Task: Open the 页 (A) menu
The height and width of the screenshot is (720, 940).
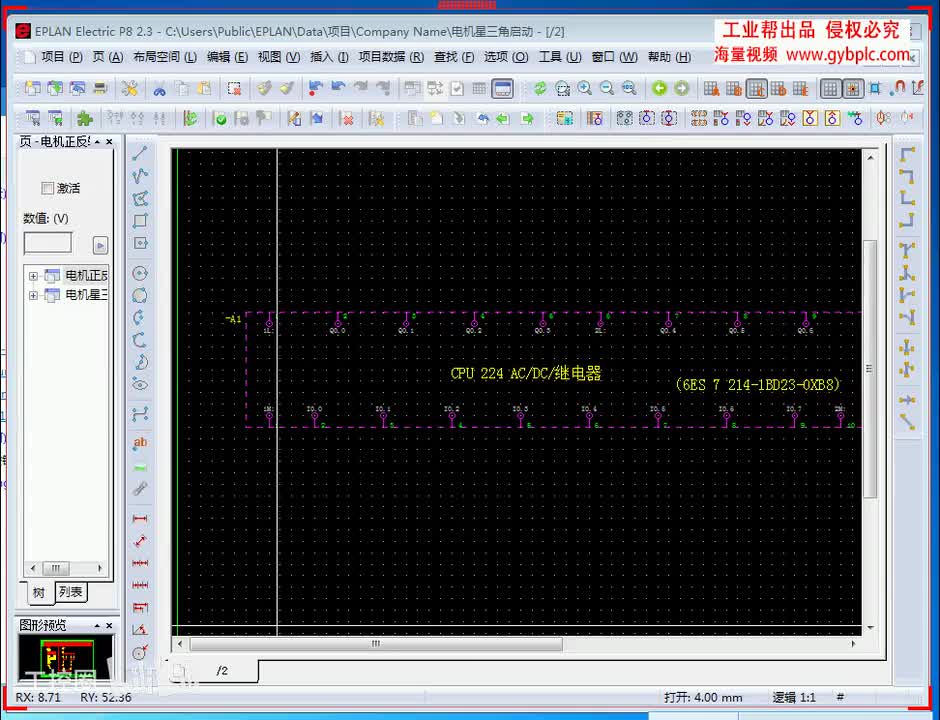Action: 108,57
